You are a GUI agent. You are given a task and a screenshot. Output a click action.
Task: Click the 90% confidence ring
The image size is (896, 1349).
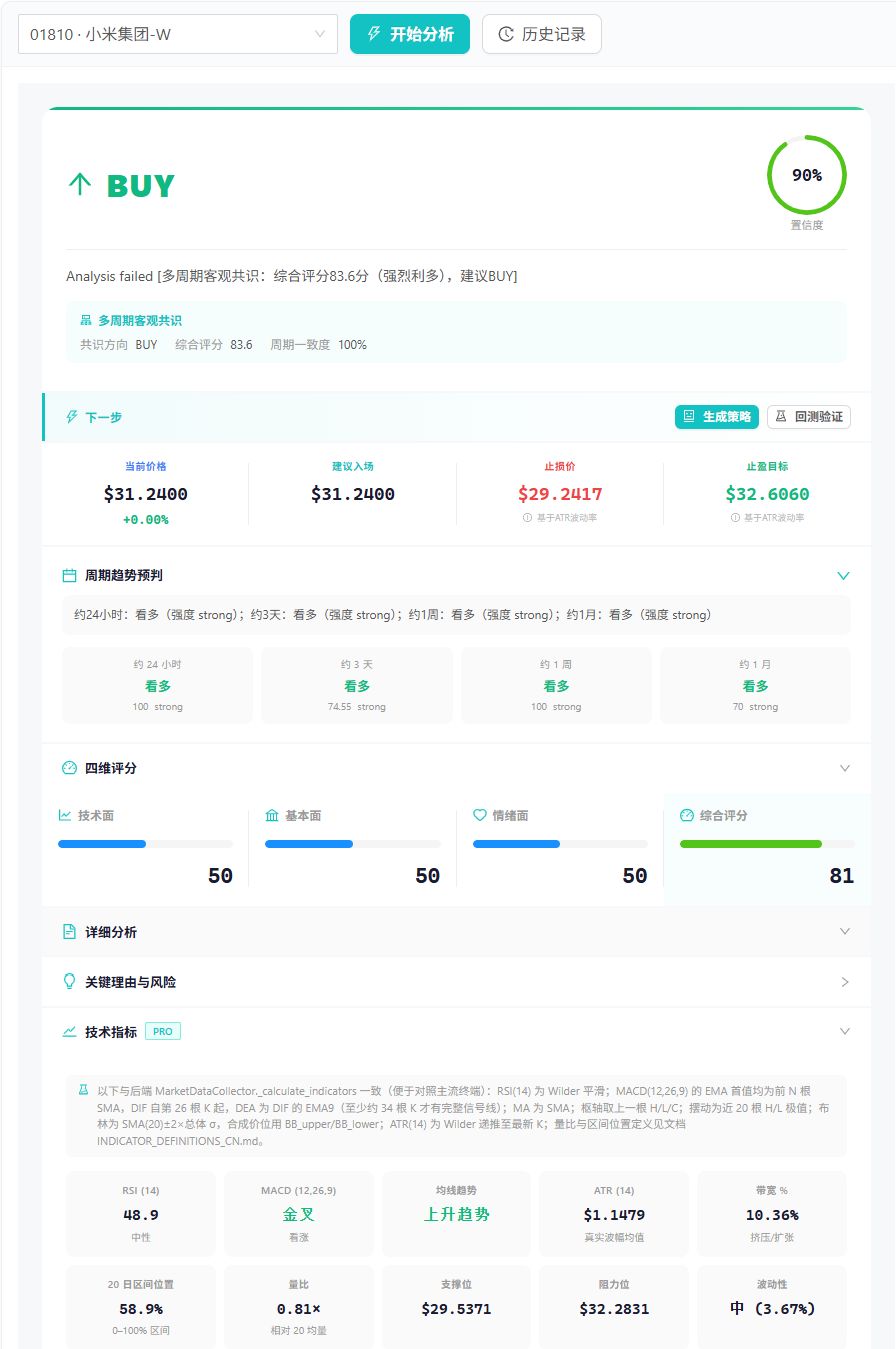tap(806, 175)
